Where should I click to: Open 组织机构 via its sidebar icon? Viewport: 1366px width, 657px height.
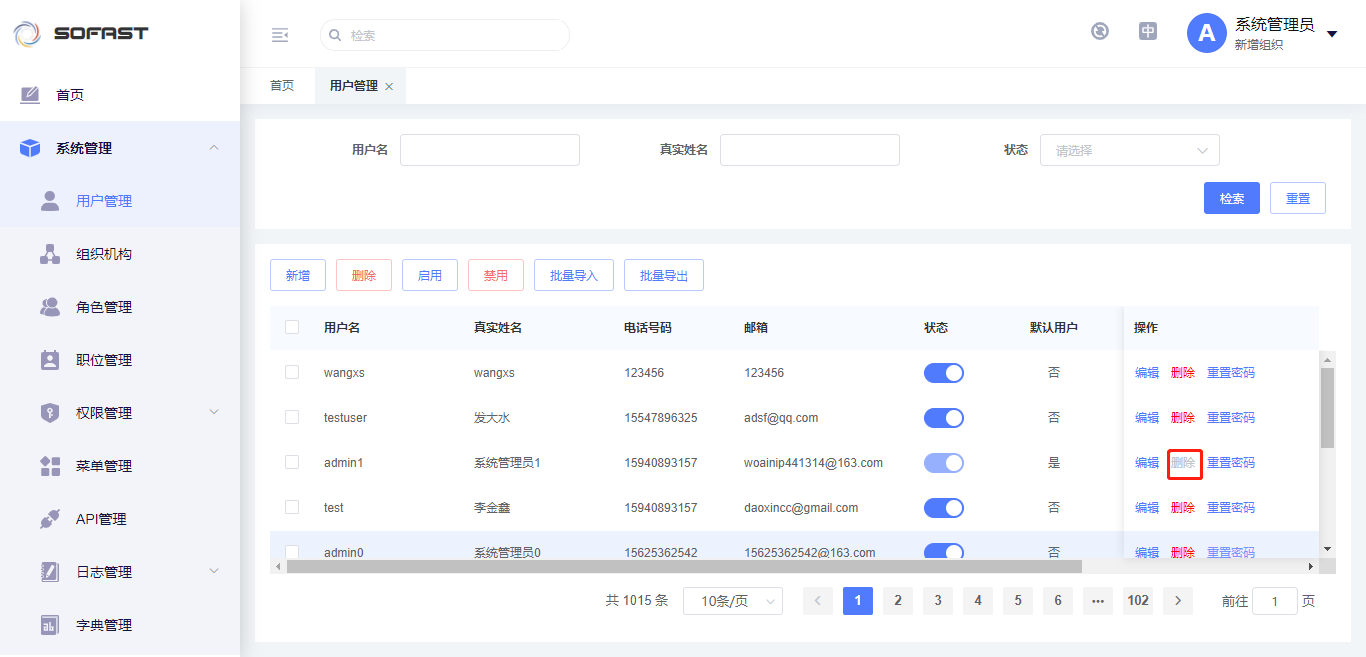click(50, 254)
